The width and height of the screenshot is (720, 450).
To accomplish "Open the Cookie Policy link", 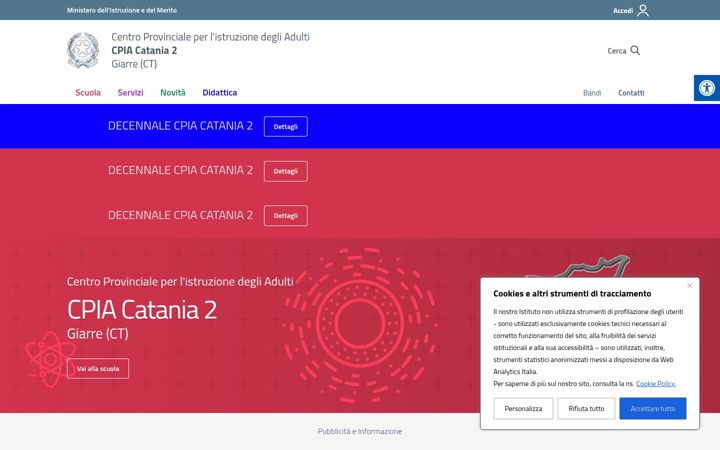I will tap(656, 383).
